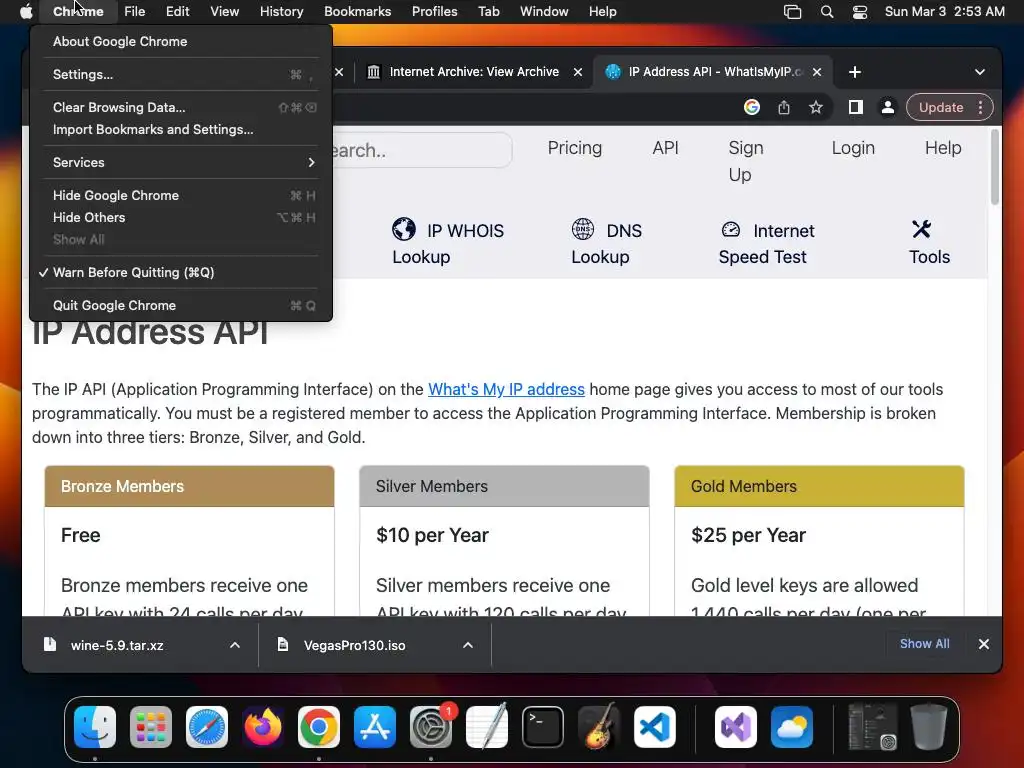The height and width of the screenshot is (768, 1024).
Task: Choose Quit Google Chrome
Action: click(181, 305)
